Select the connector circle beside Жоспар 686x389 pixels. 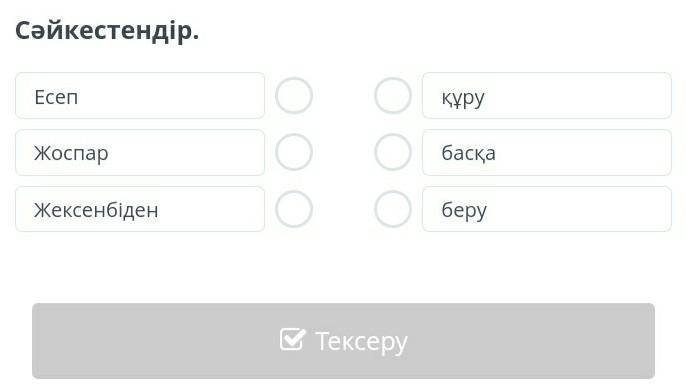pos(294,152)
